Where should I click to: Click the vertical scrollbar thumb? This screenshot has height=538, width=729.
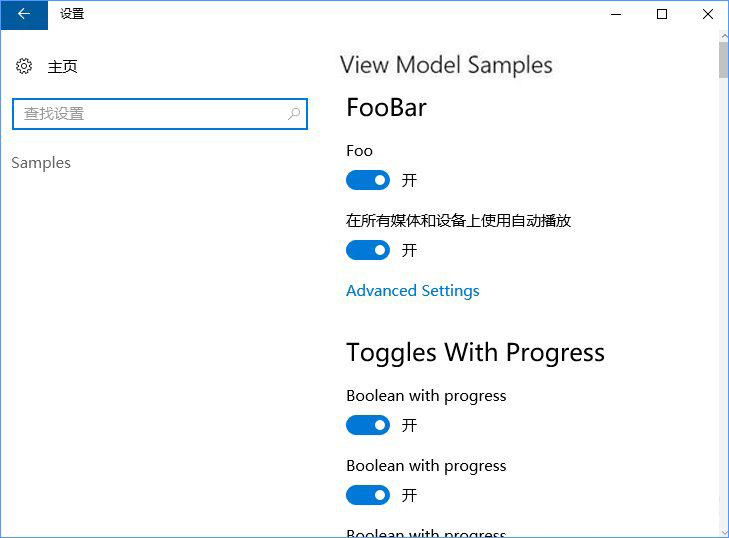click(723, 60)
